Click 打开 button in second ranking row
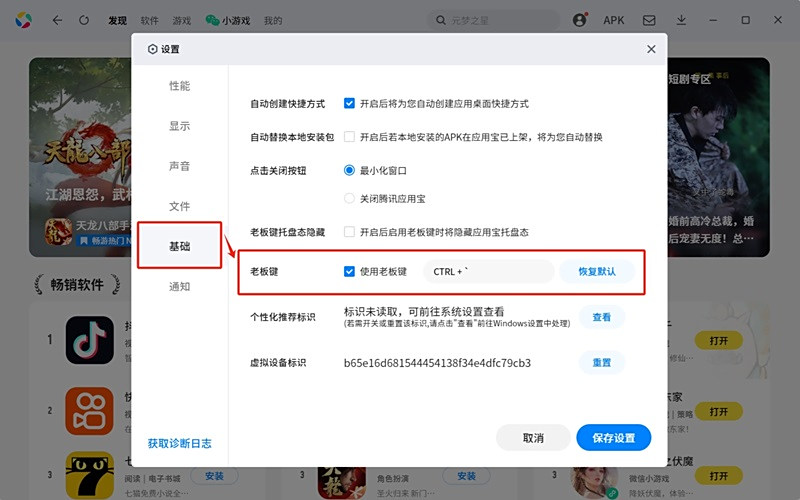The height and width of the screenshot is (500, 800). pyautogui.click(x=718, y=411)
